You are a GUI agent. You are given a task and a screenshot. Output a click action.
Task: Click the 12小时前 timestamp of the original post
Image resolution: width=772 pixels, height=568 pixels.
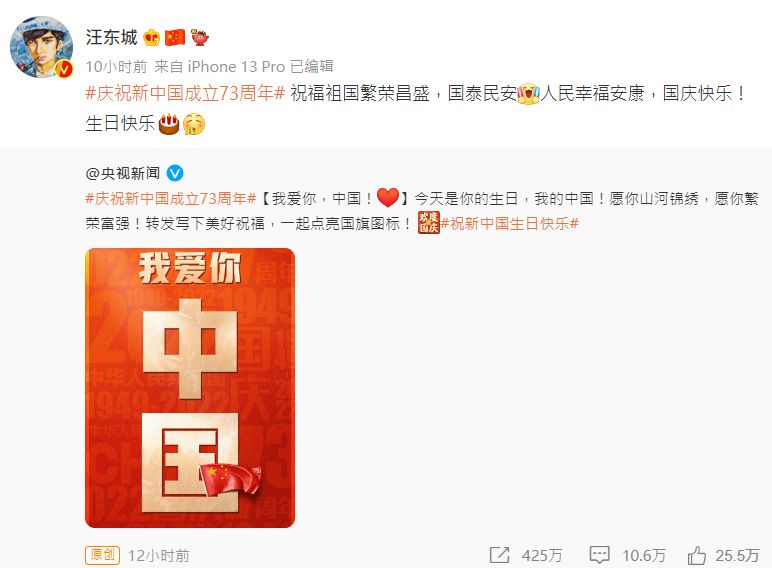click(x=159, y=556)
